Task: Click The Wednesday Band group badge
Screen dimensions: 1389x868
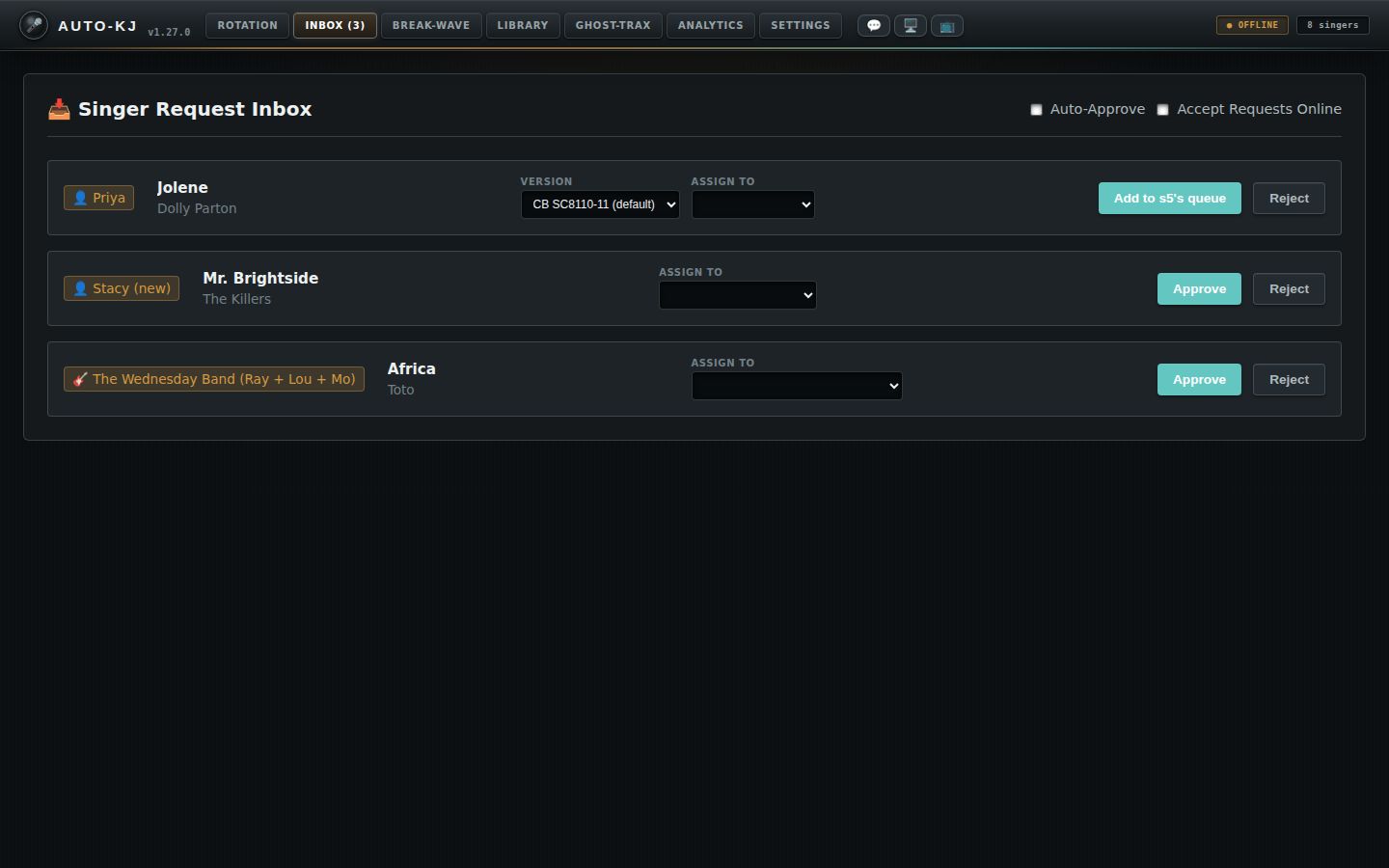Action: pos(214,379)
